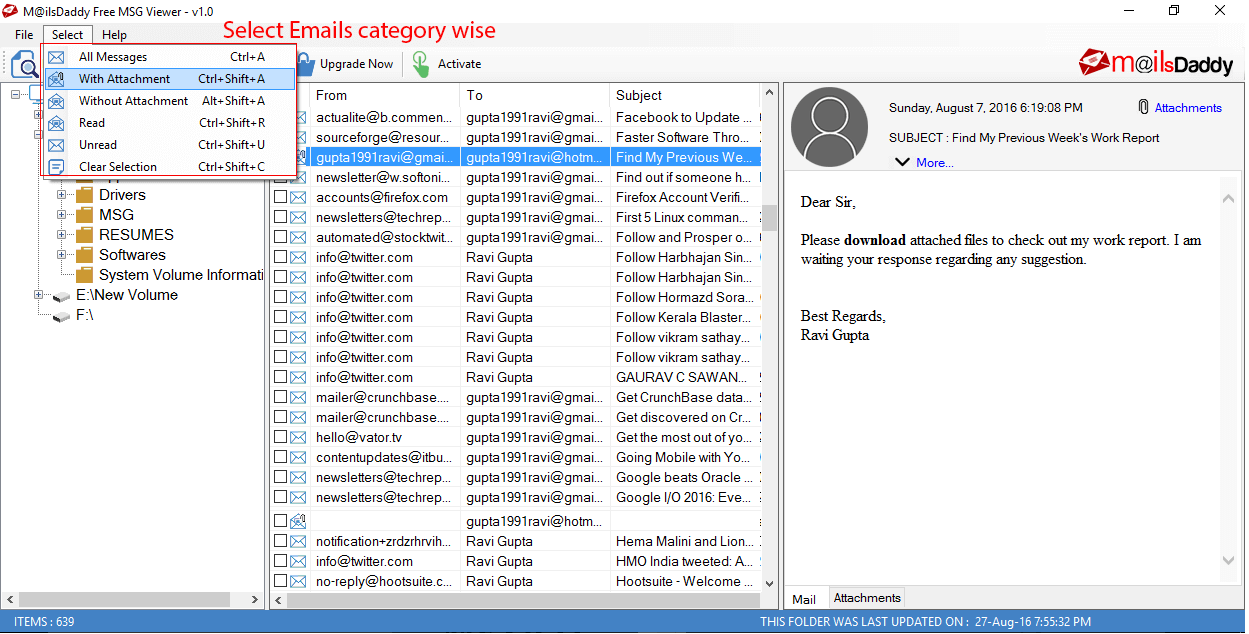Check the Google I/O 2016 email checkbox
The width and height of the screenshot is (1249, 634).
pyautogui.click(x=281, y=497)
